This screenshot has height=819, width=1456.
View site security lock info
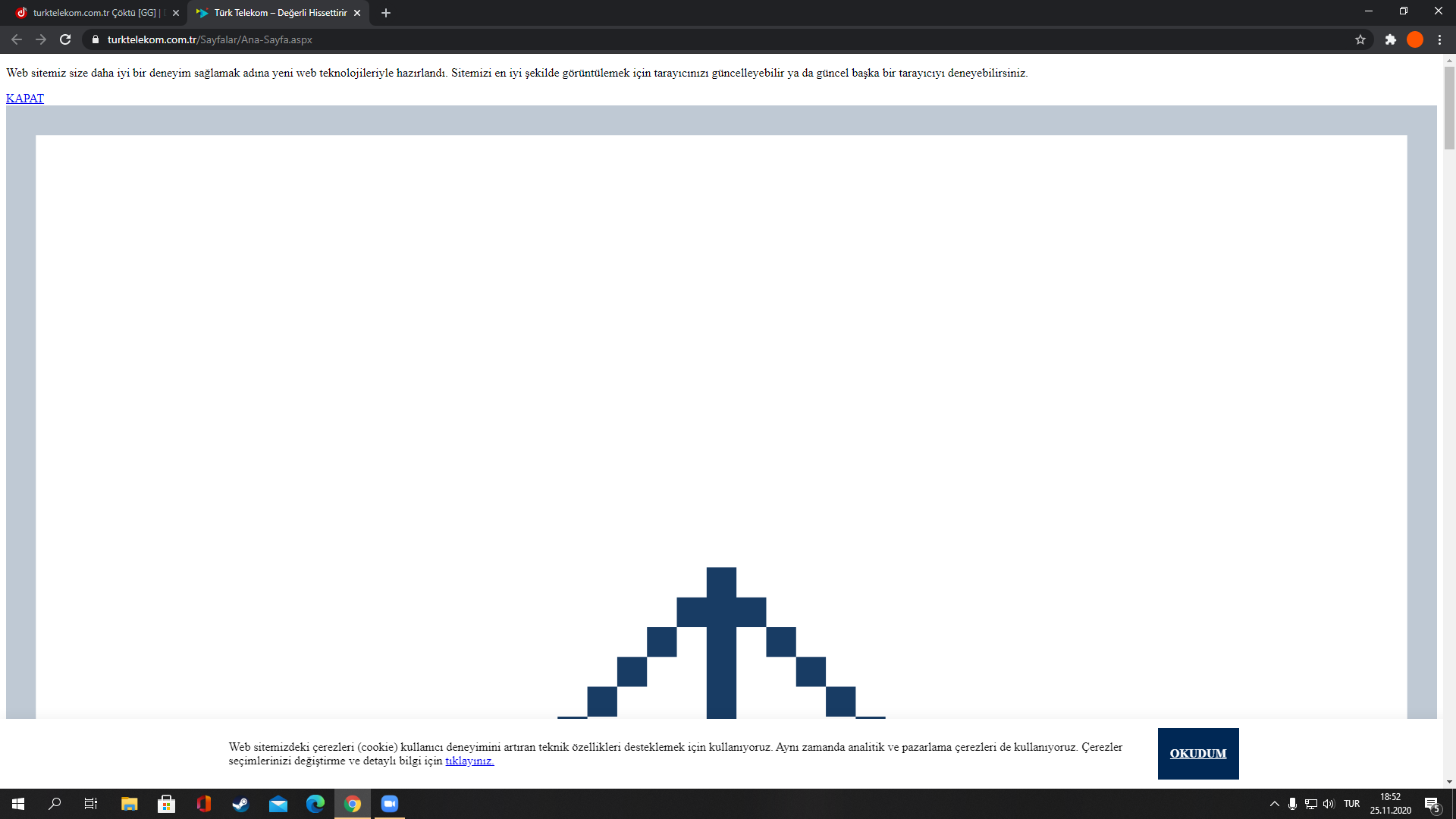(96, 39)
